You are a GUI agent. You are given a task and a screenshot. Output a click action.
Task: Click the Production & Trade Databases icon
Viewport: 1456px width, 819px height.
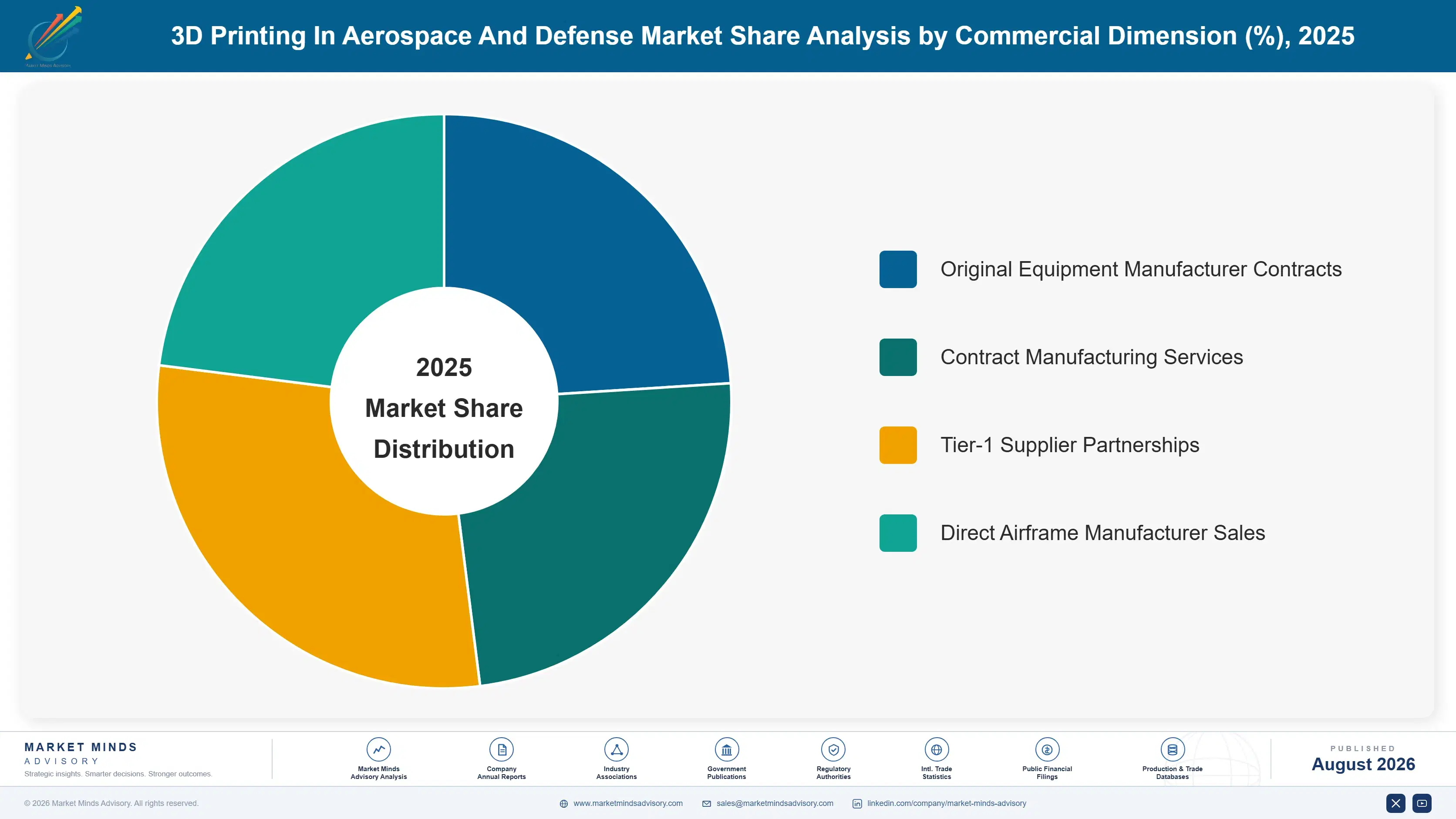1172,749
